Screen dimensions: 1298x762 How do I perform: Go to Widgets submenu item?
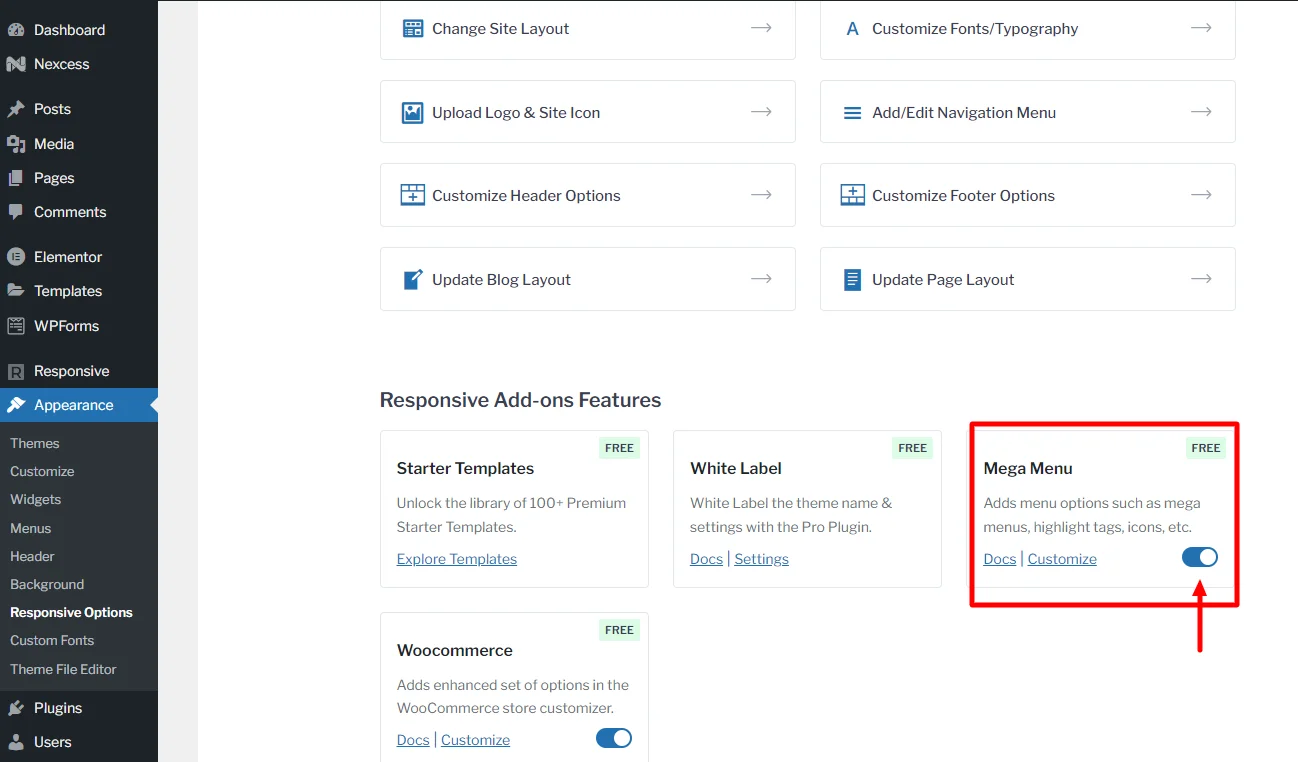tap(36, 499)
